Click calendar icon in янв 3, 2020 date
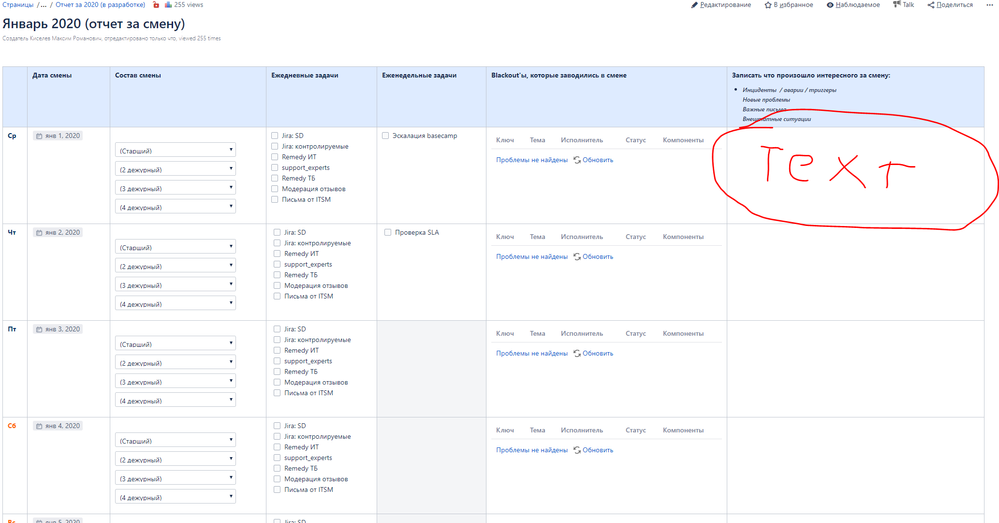Image resolution: width=999 pixels, height=523 pixels. [x=40, y=329]
